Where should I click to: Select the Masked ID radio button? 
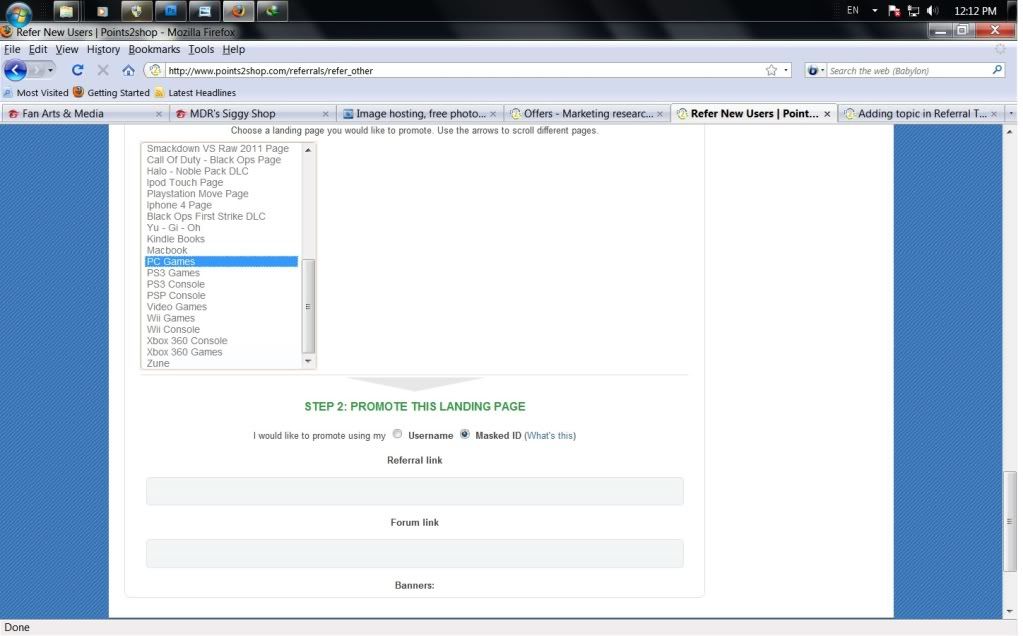tap(465, 434)
